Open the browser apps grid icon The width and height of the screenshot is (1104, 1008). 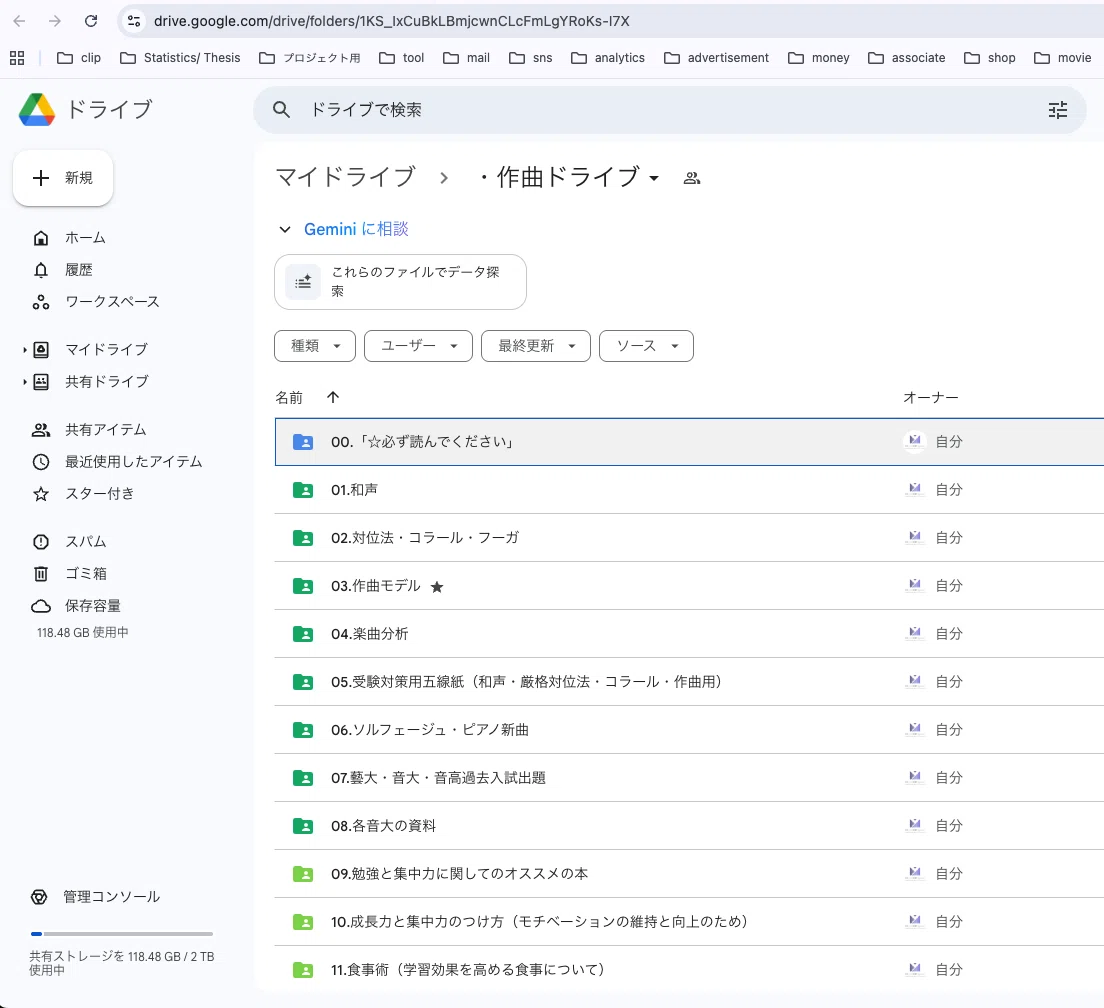[x=17, y=58]
